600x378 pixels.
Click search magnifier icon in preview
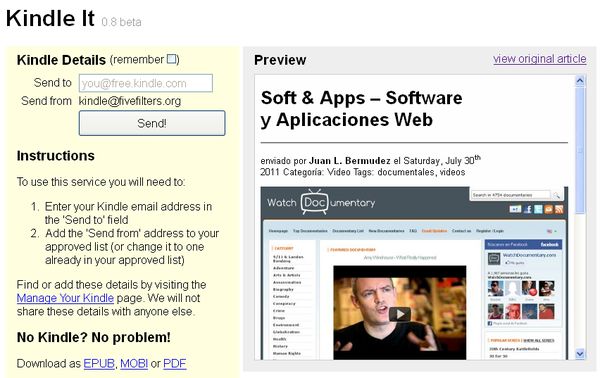click(557, 196)
